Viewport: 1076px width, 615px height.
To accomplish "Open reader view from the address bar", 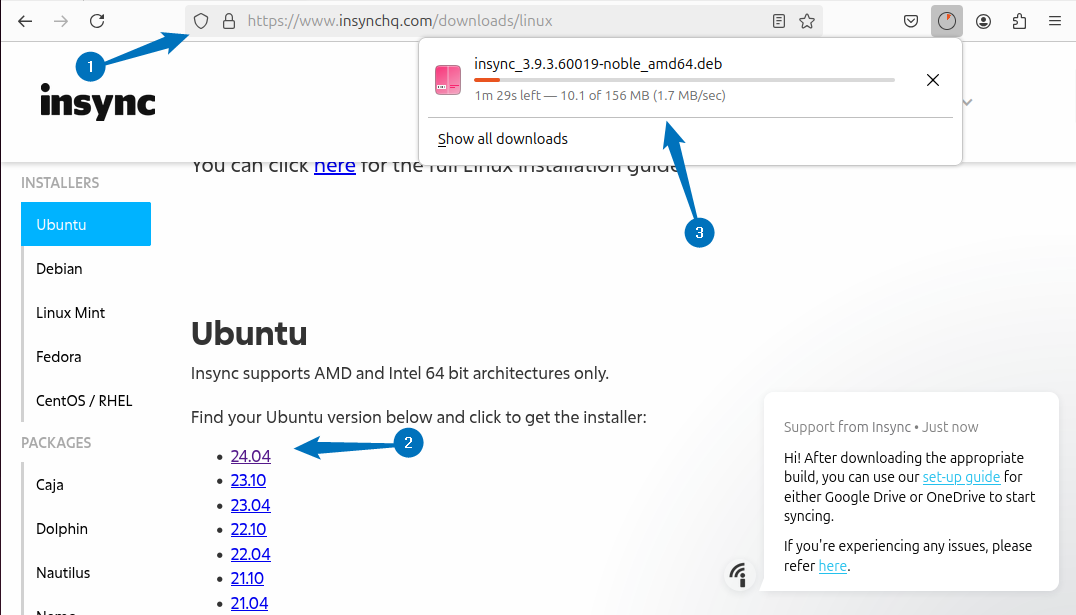I will [x=778, y=20].
